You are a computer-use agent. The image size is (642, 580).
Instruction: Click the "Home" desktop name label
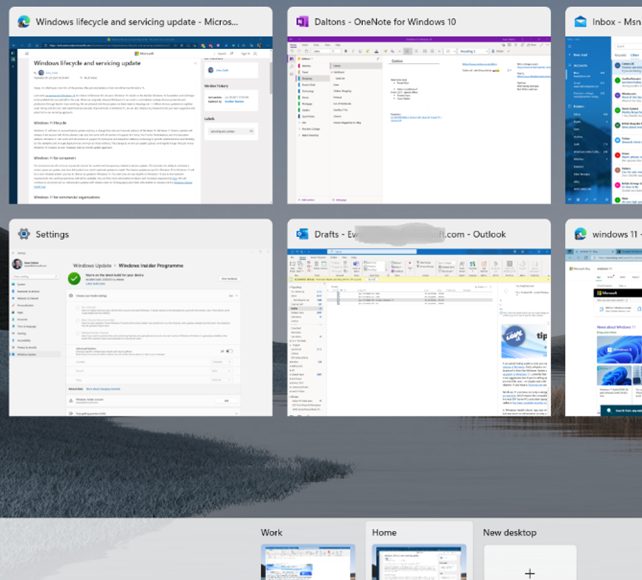pyautogui.click(x=384, y=533)
